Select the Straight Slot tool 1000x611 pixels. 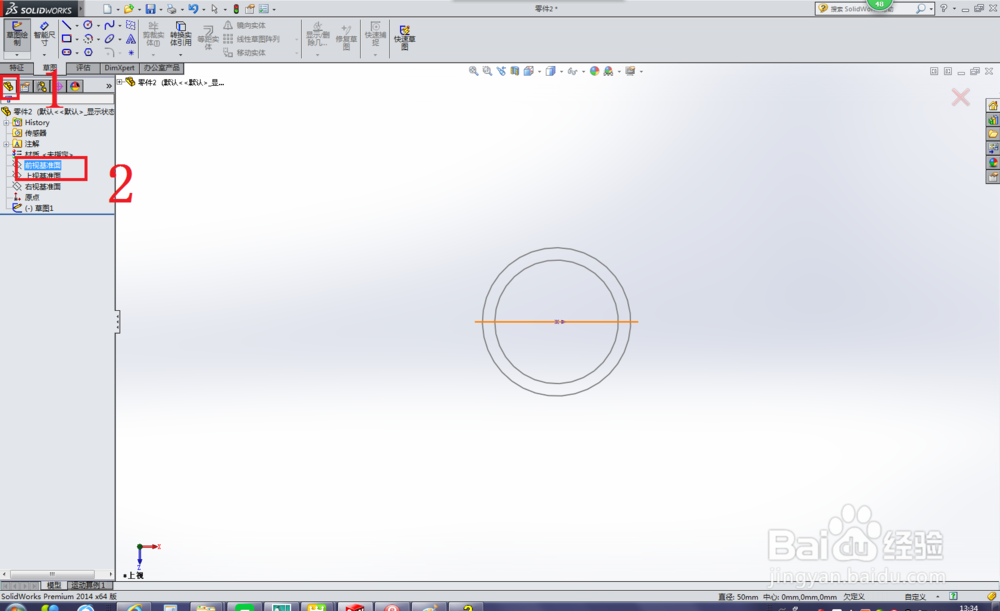(66, 52)
